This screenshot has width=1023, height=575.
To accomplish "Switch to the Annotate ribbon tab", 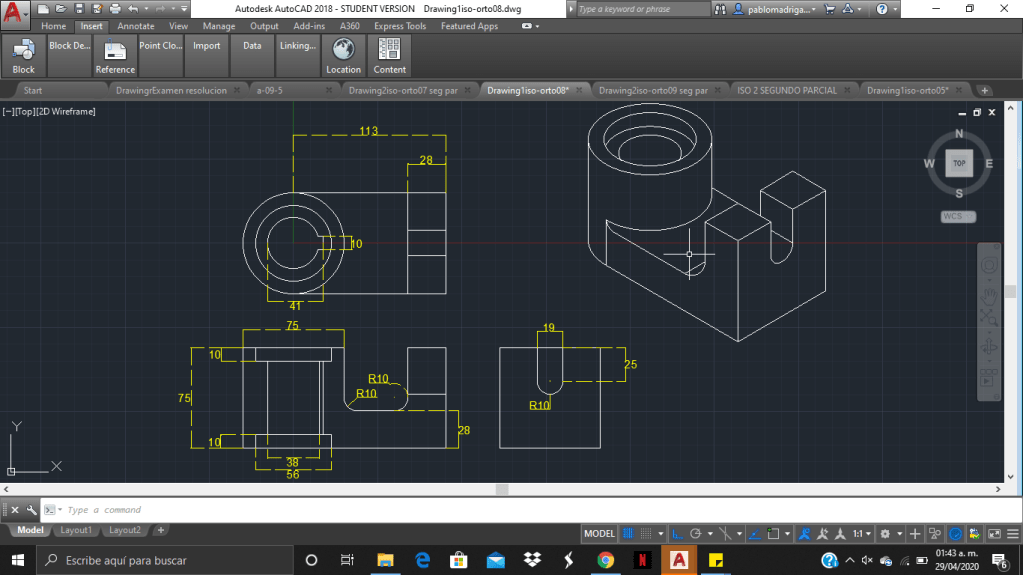I will (136, 26).
